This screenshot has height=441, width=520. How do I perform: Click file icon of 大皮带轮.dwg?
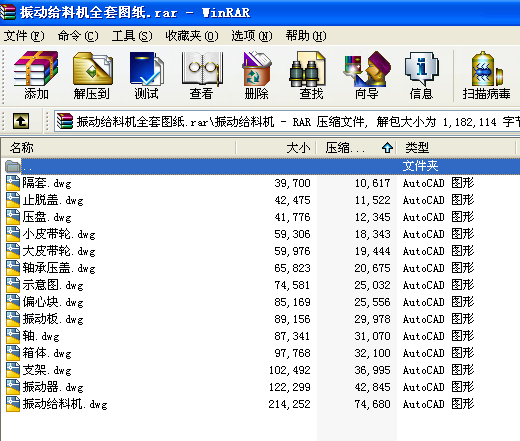(13, 251)
